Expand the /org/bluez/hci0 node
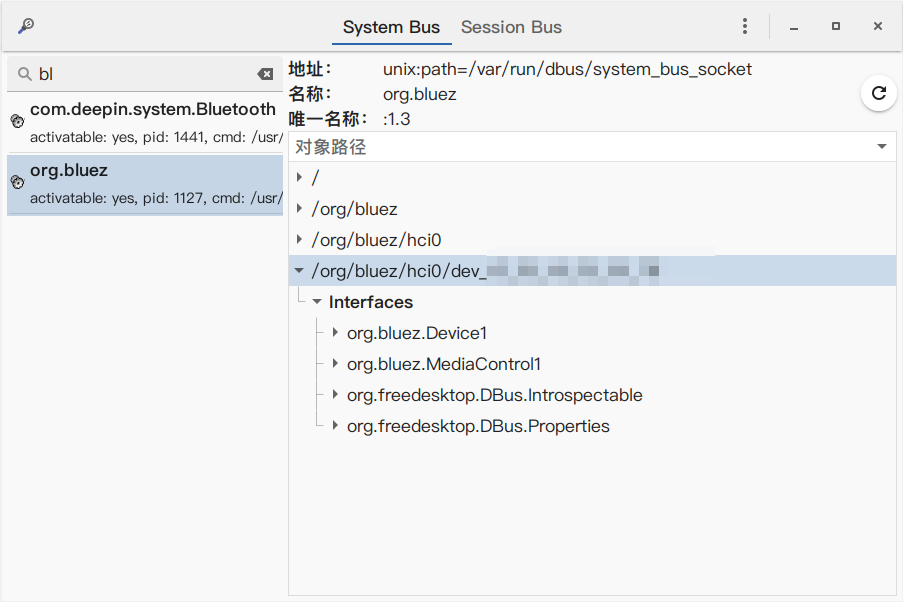903x602 pixels. pos(300,240)
